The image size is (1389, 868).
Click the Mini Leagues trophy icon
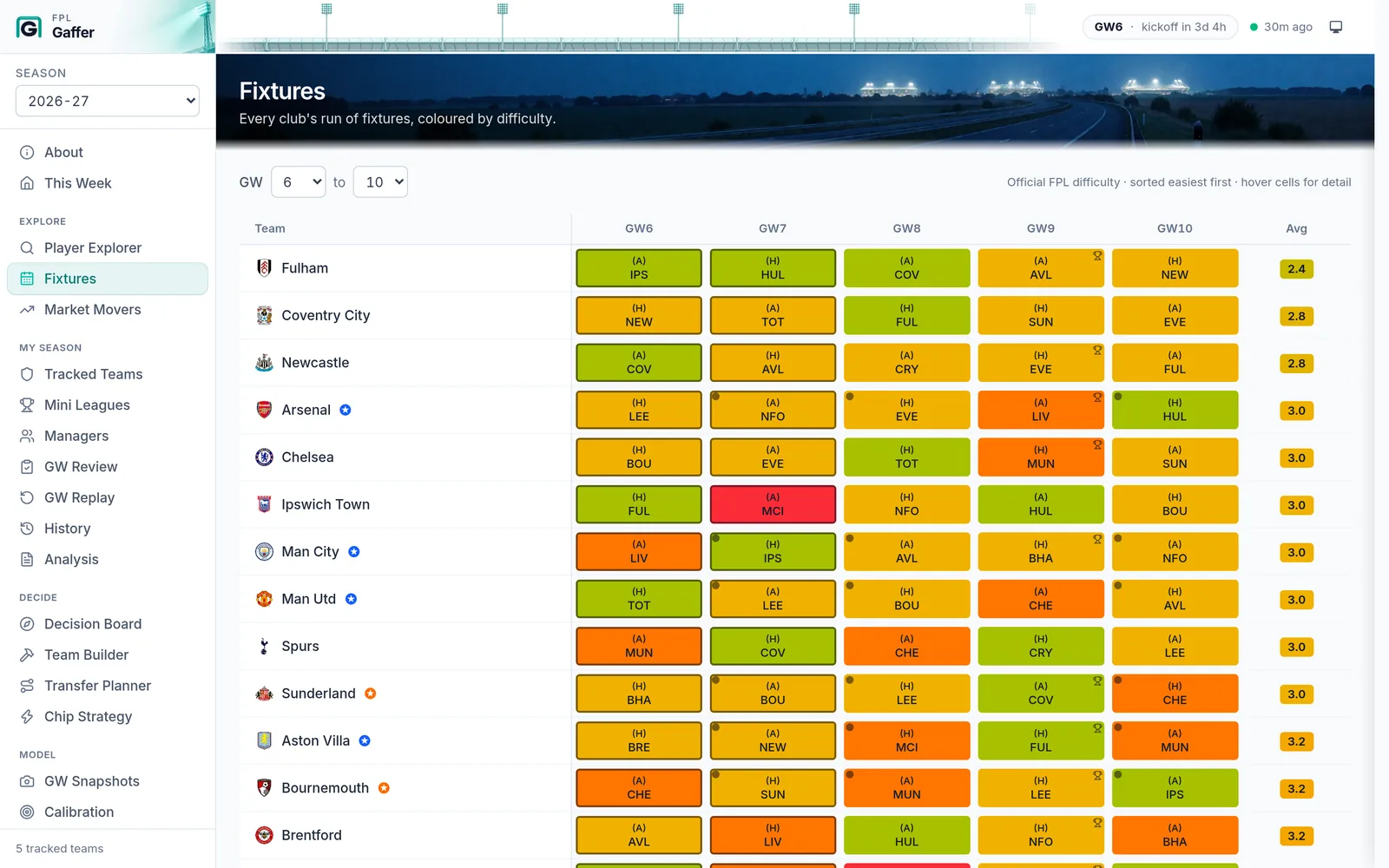point(27,405)
